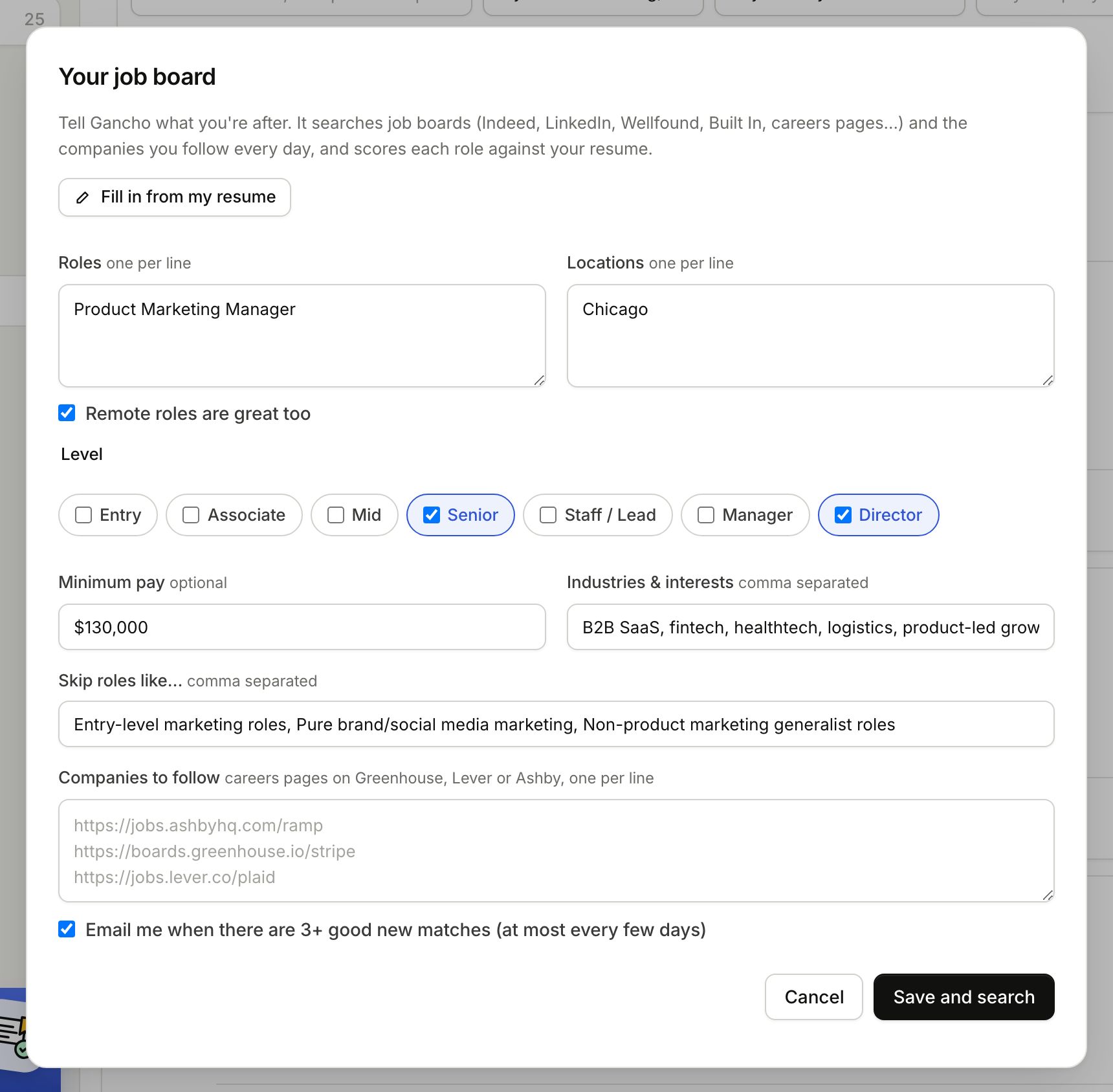Image resolution: width=1113 pixels, height=1092 pixels.
Task: Check the Entry level option
Action: pyautogui.click(x=108, y=515)
